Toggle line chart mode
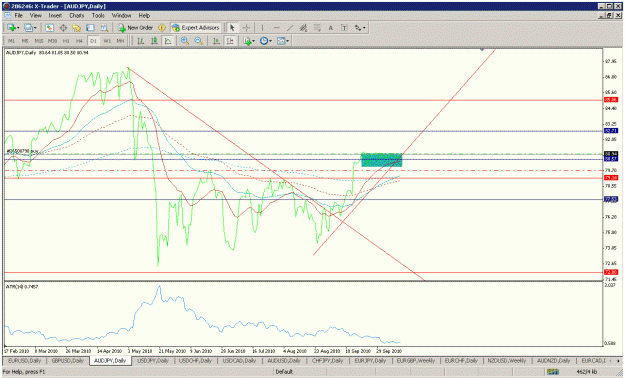 [168, 41]
